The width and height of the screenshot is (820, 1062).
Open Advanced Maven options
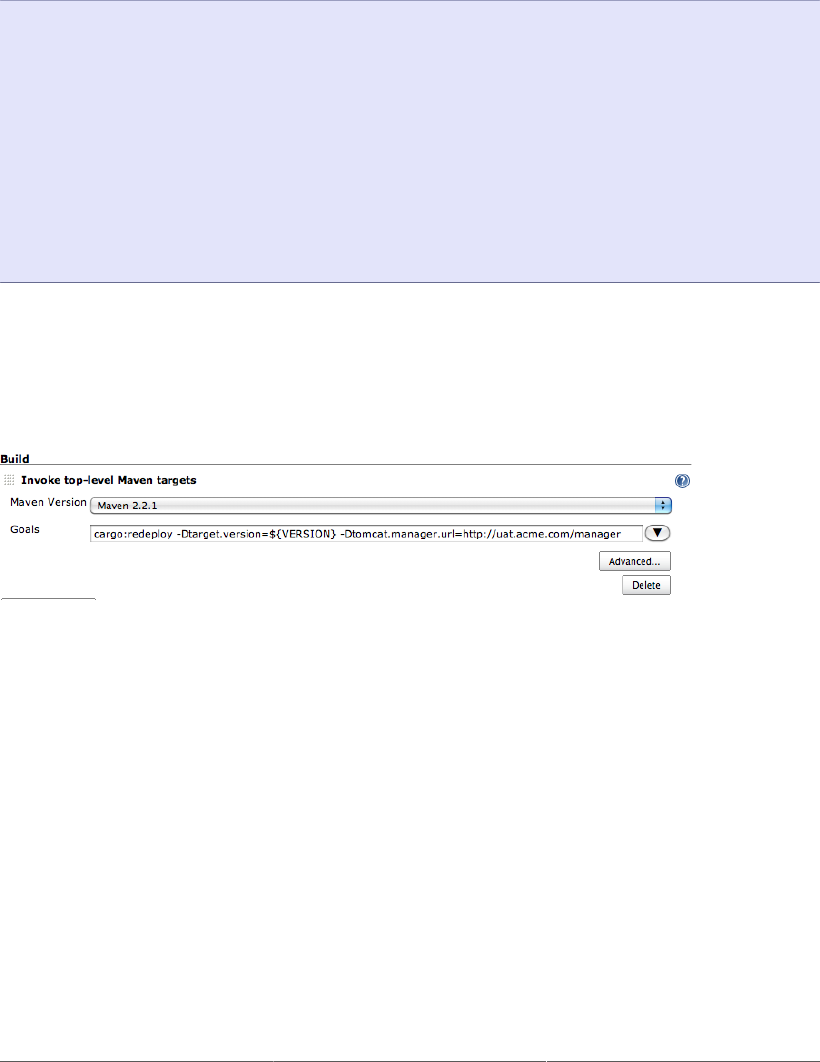click(634, 561)
